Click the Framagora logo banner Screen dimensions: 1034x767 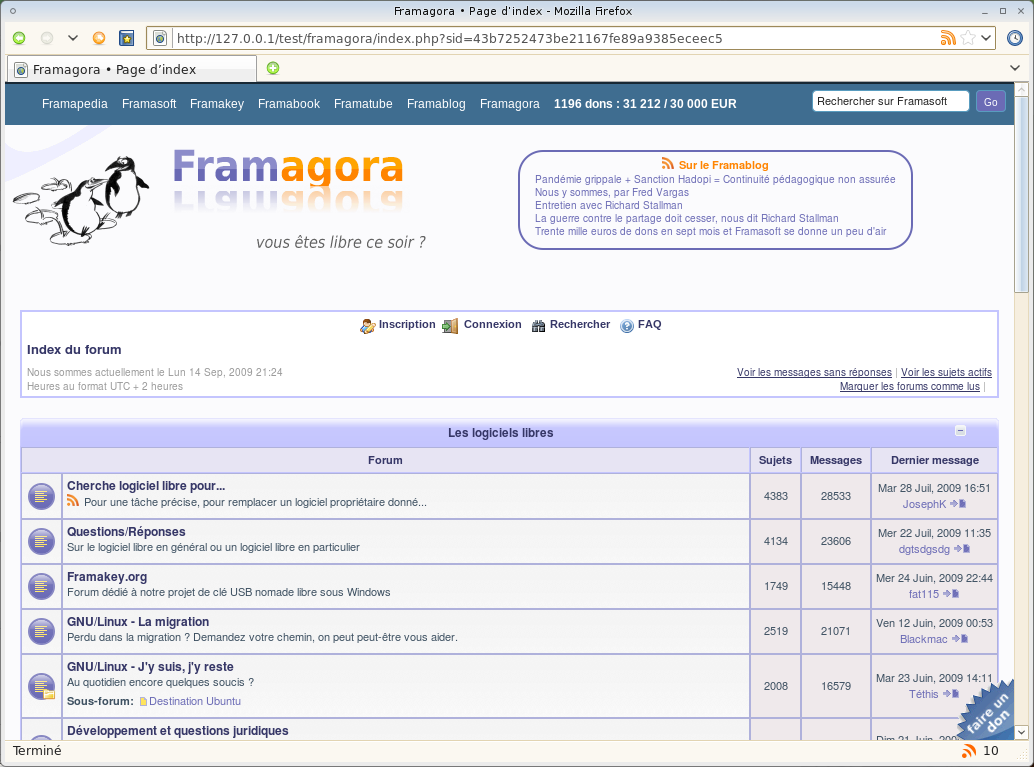tap(288, 179)
